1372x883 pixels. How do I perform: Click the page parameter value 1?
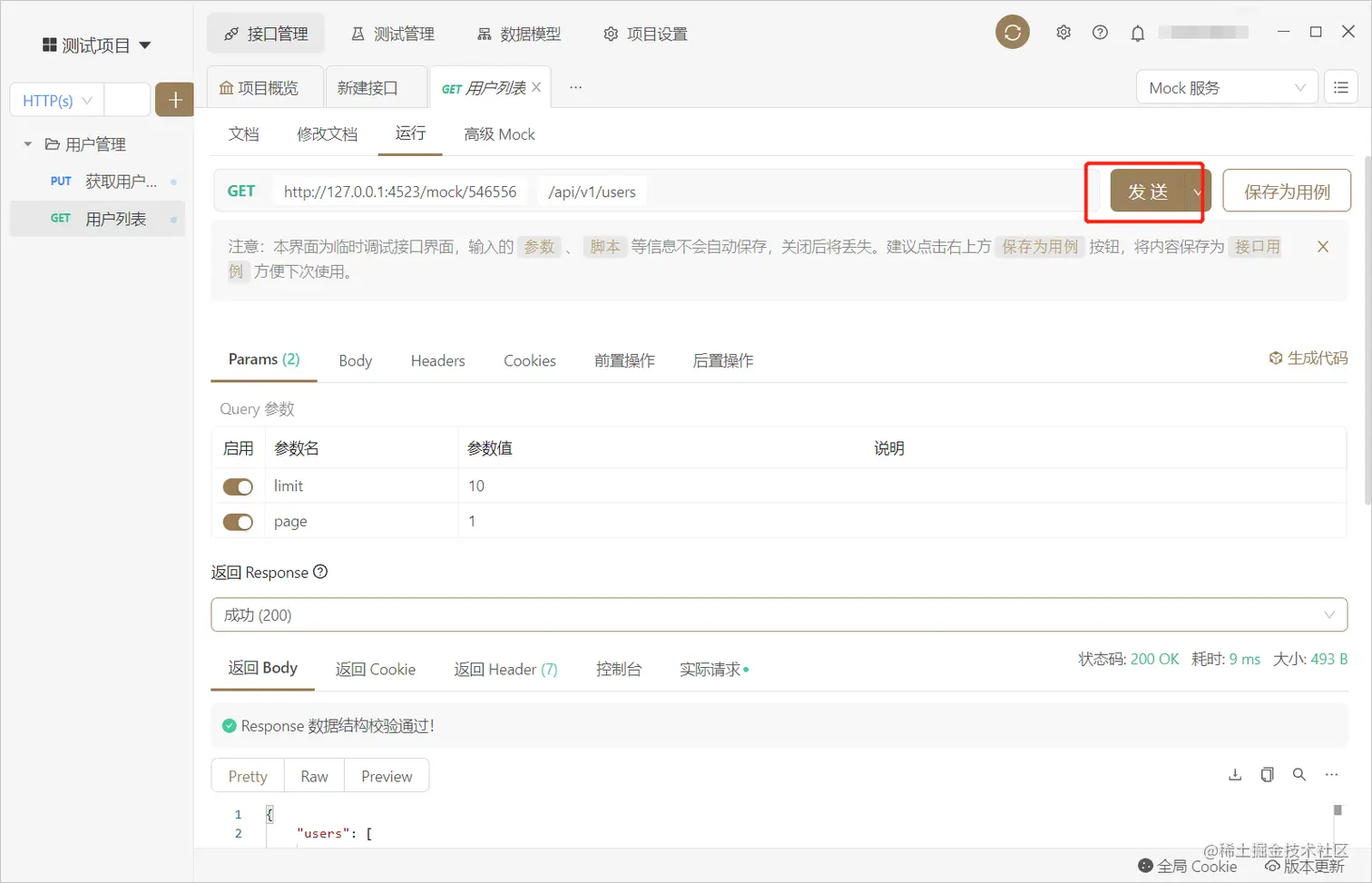coord(472,521)
